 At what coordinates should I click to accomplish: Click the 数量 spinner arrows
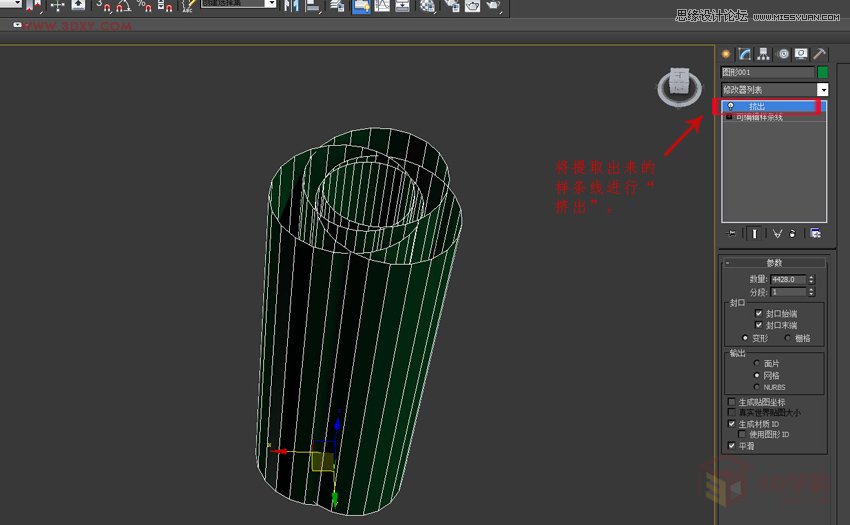point(811,279)
